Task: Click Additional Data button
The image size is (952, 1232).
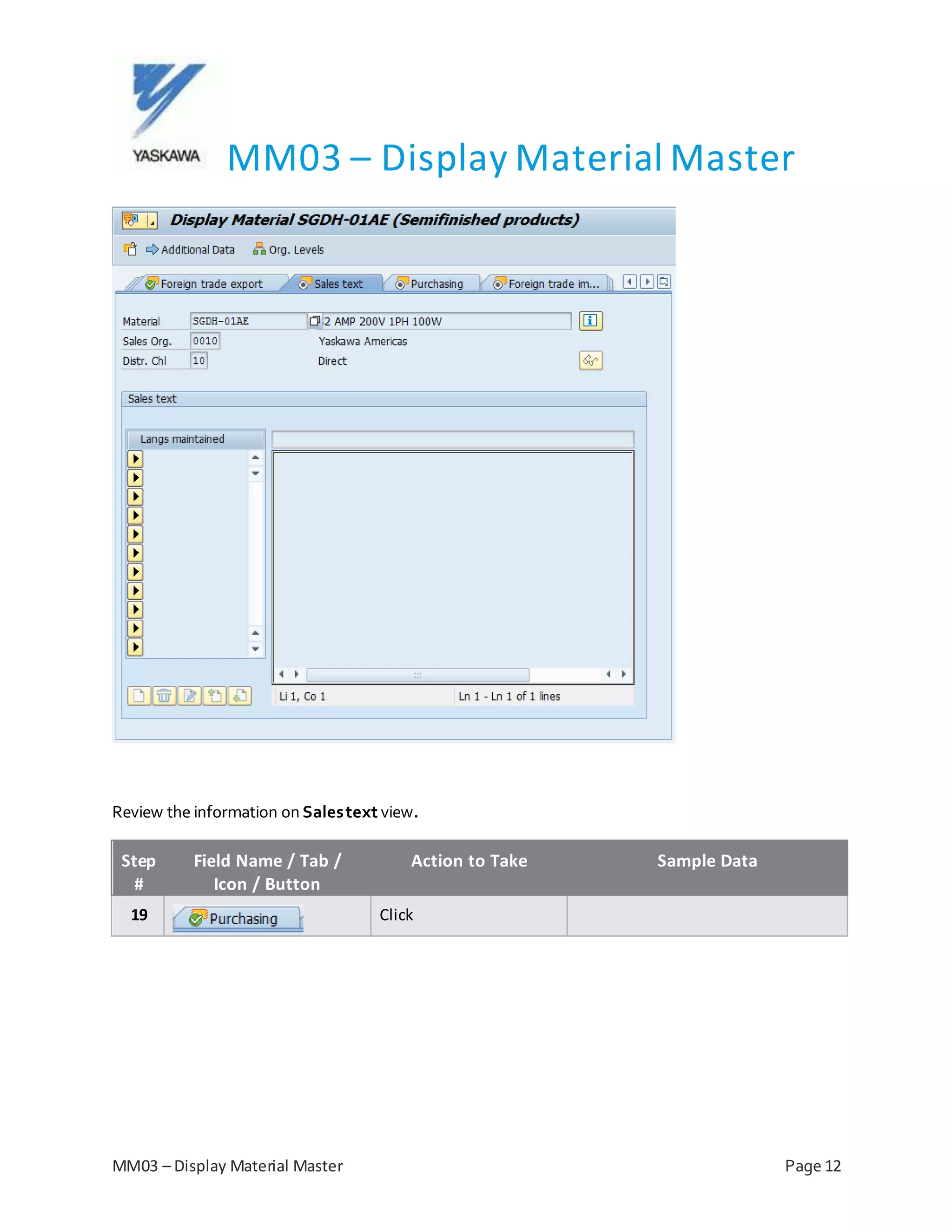Action: [190, 249]
